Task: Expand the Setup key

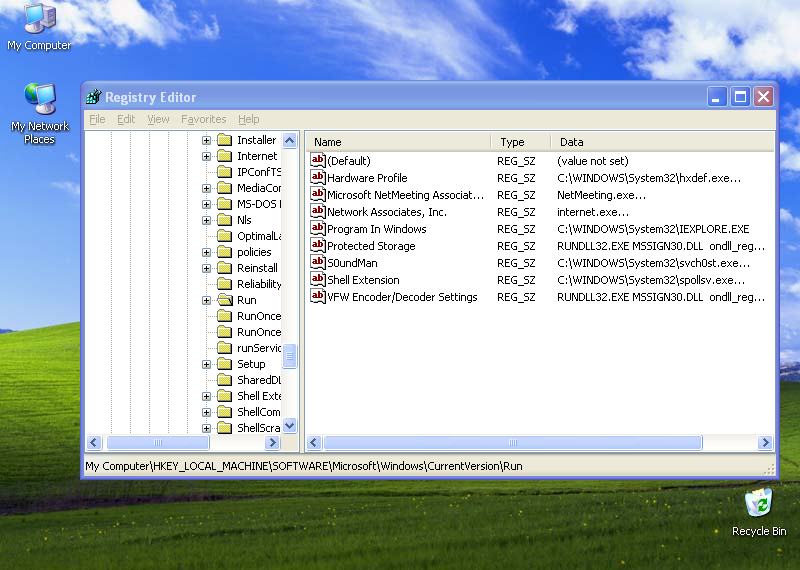Action: [206, 364]
